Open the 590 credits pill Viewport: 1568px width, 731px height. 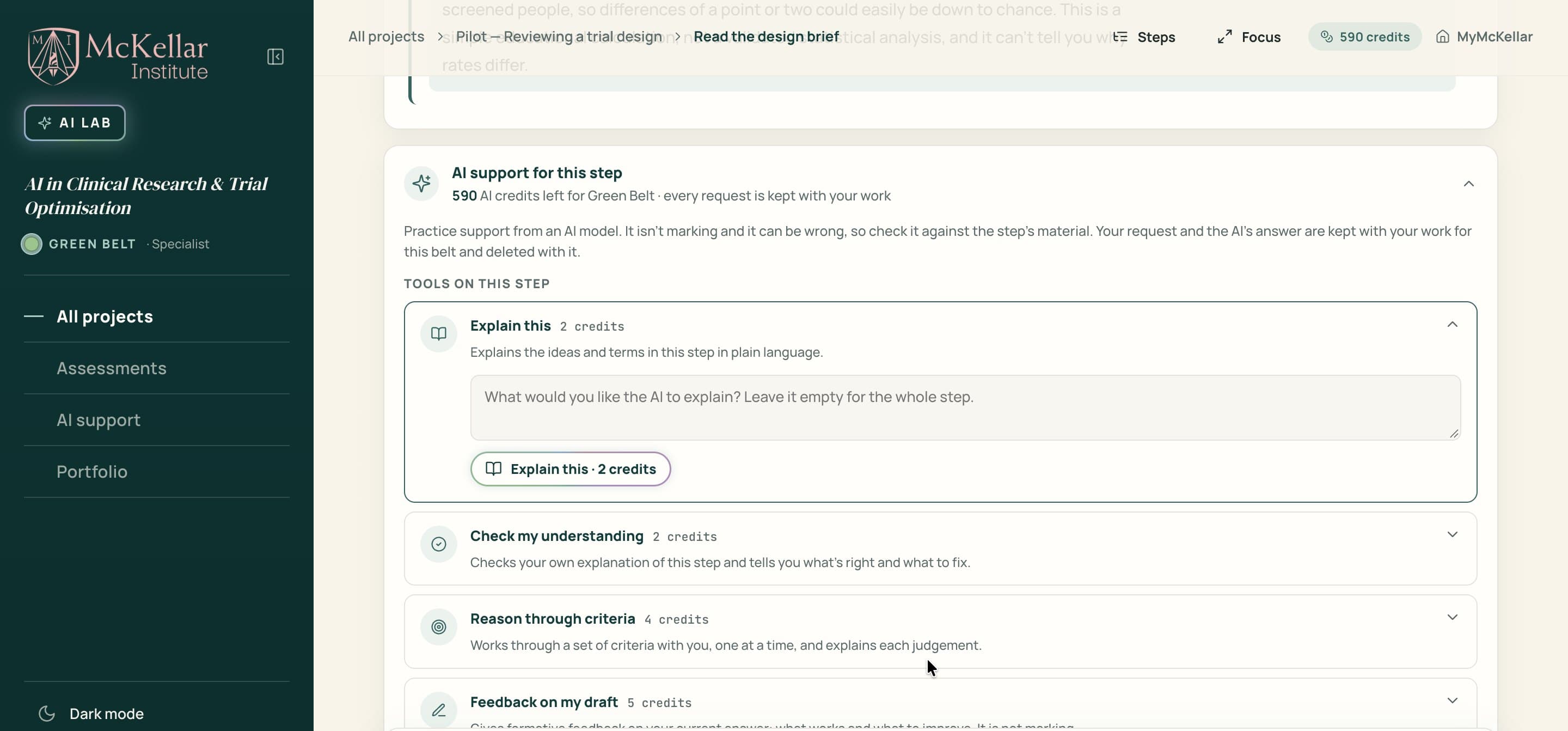tap(1365, 36)
